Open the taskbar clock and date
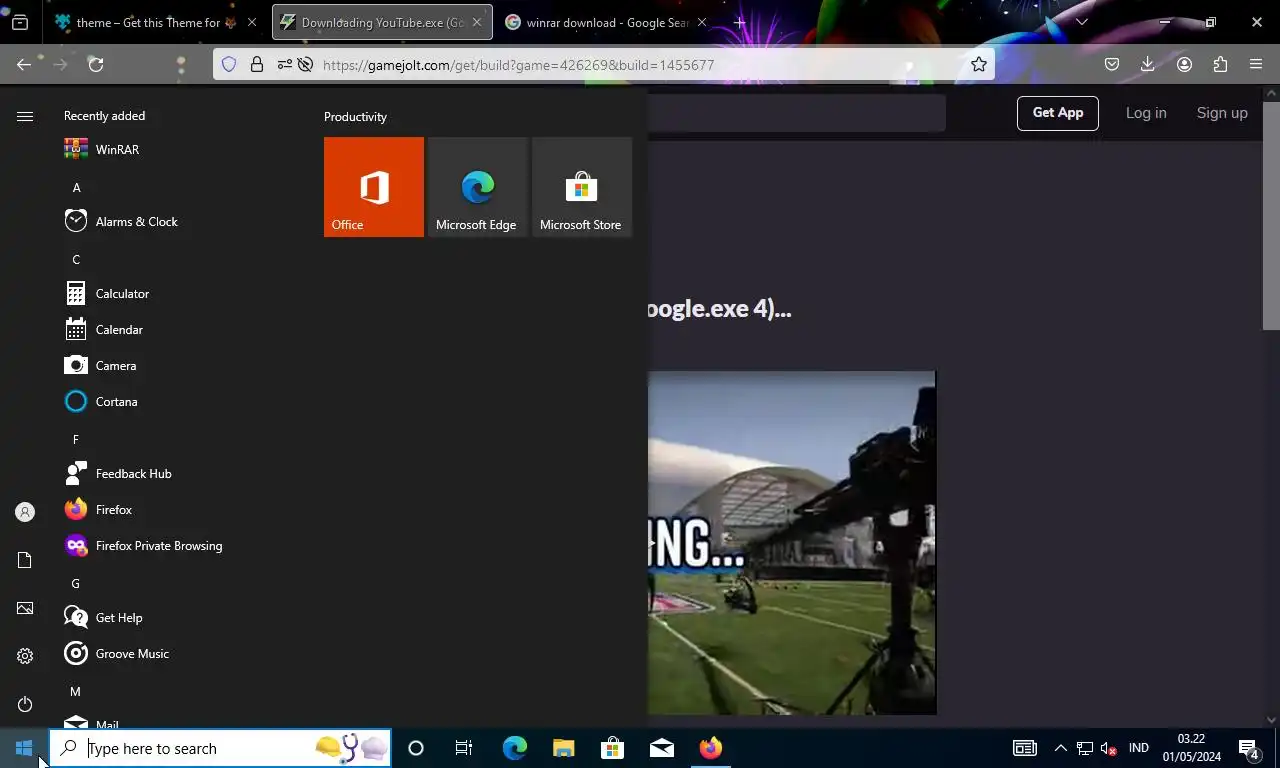1280x768 pixels. 1191,748
